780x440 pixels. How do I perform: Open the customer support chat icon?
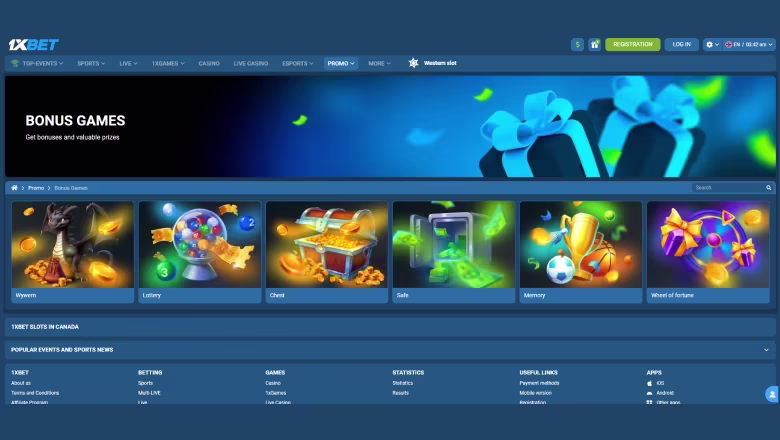pos(772,394)
